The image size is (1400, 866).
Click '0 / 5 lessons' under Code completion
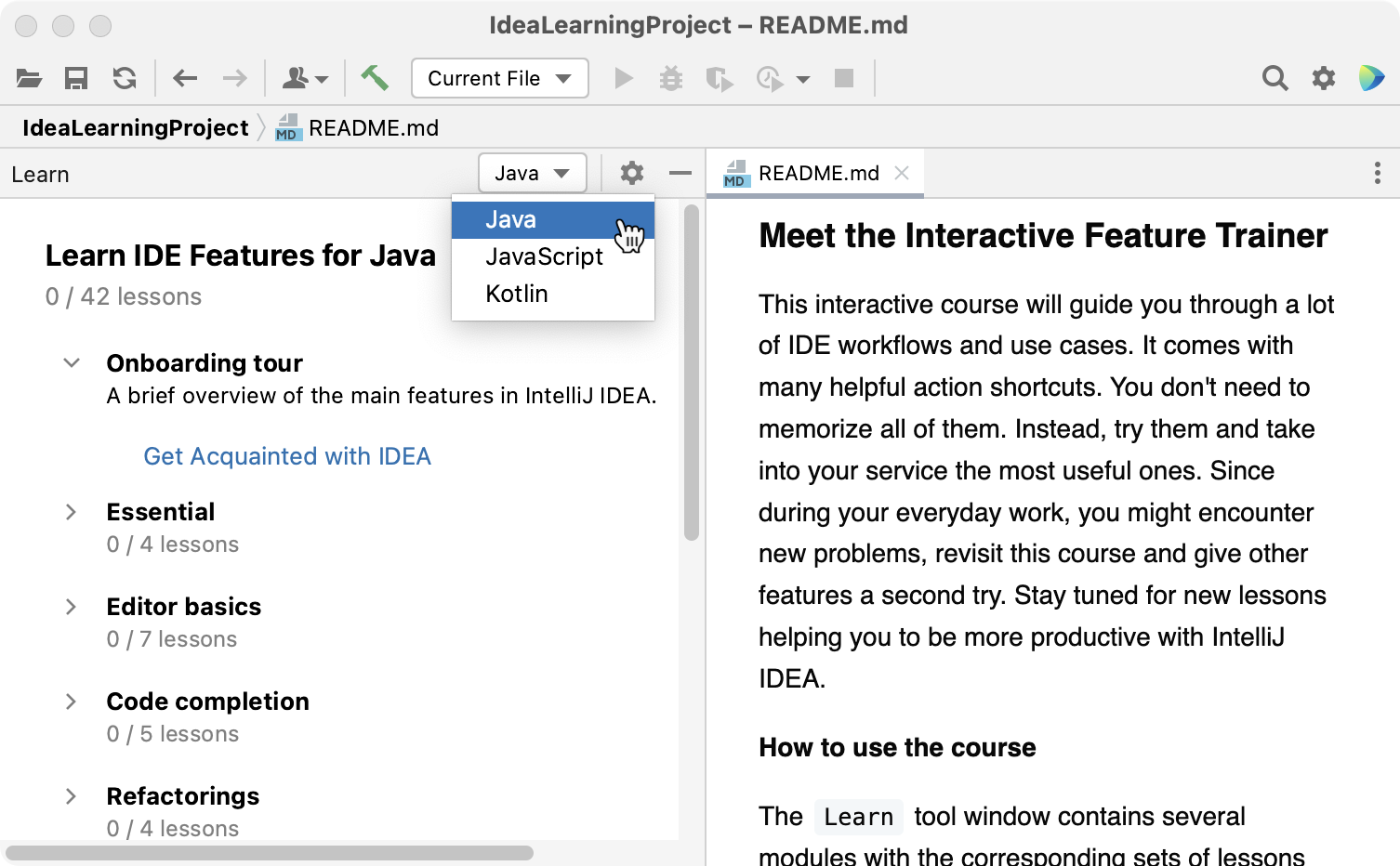[173, 734]
